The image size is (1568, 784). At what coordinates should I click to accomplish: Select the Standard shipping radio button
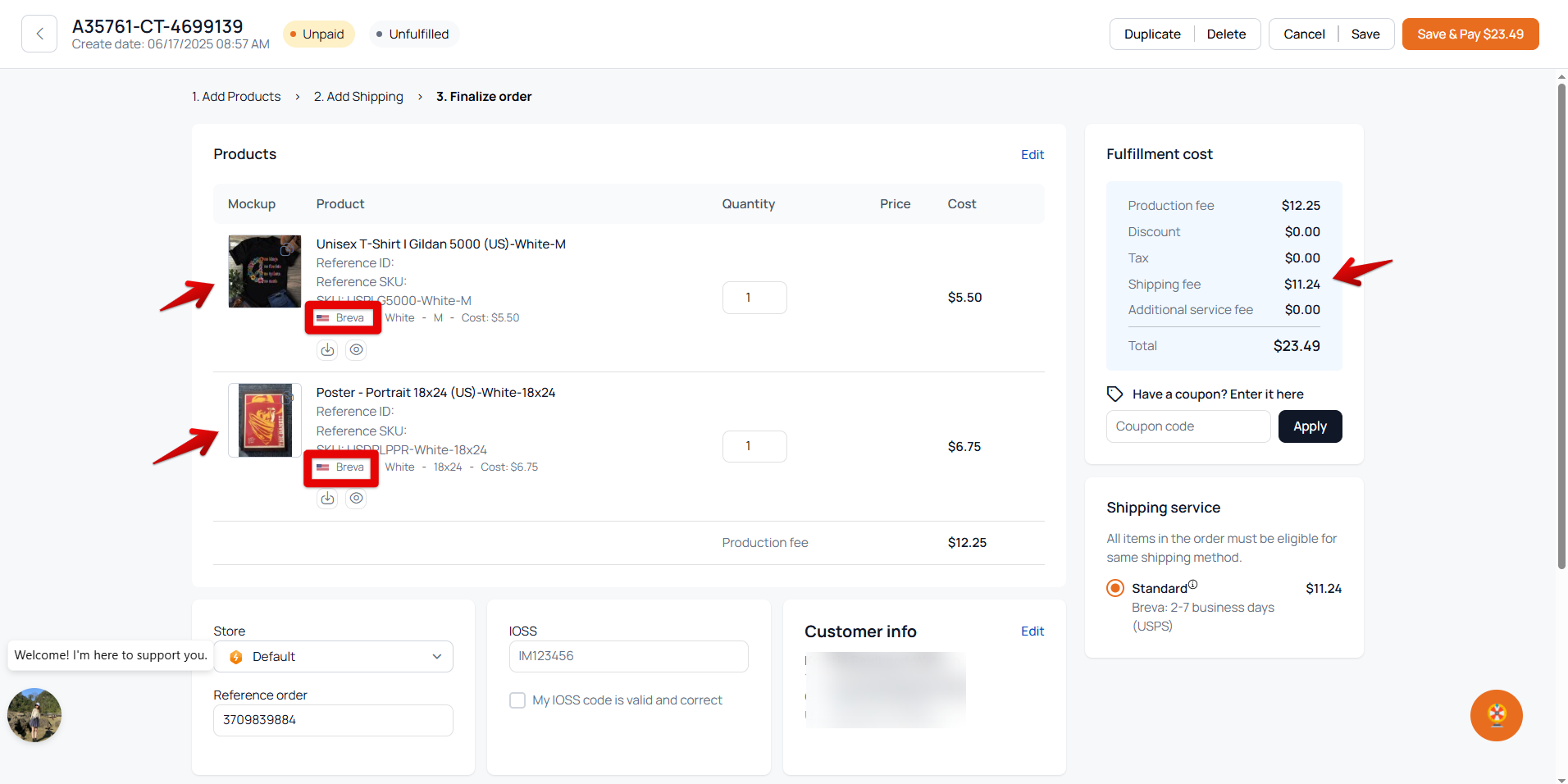[1115, 588]
